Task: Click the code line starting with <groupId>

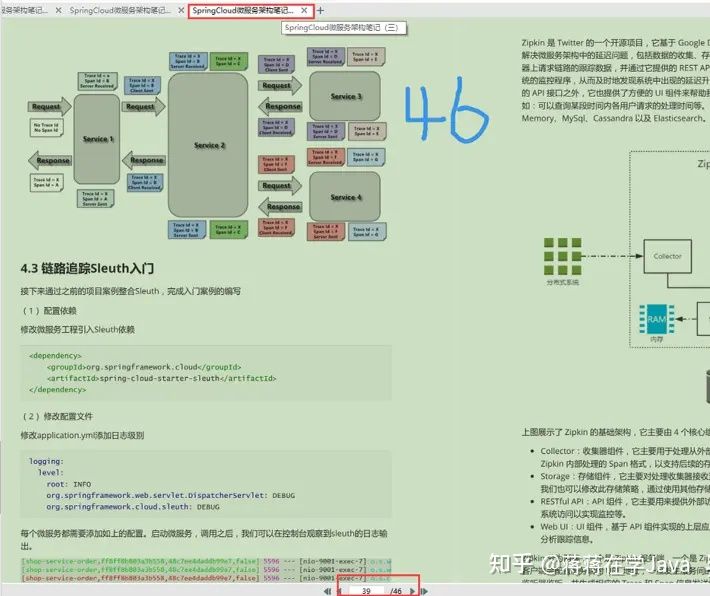Action: click(x=144, y=367)
